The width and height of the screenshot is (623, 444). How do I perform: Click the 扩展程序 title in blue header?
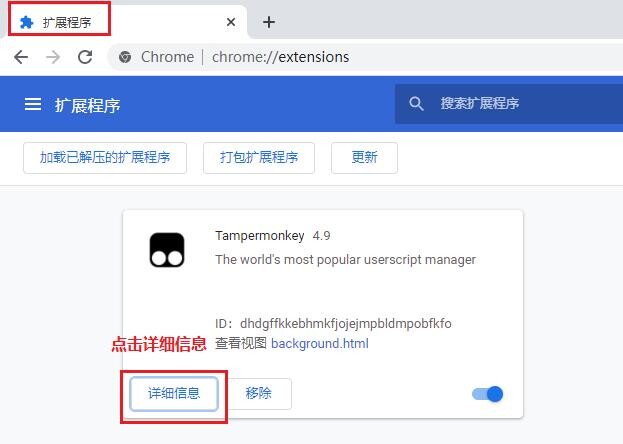point(88,104)
